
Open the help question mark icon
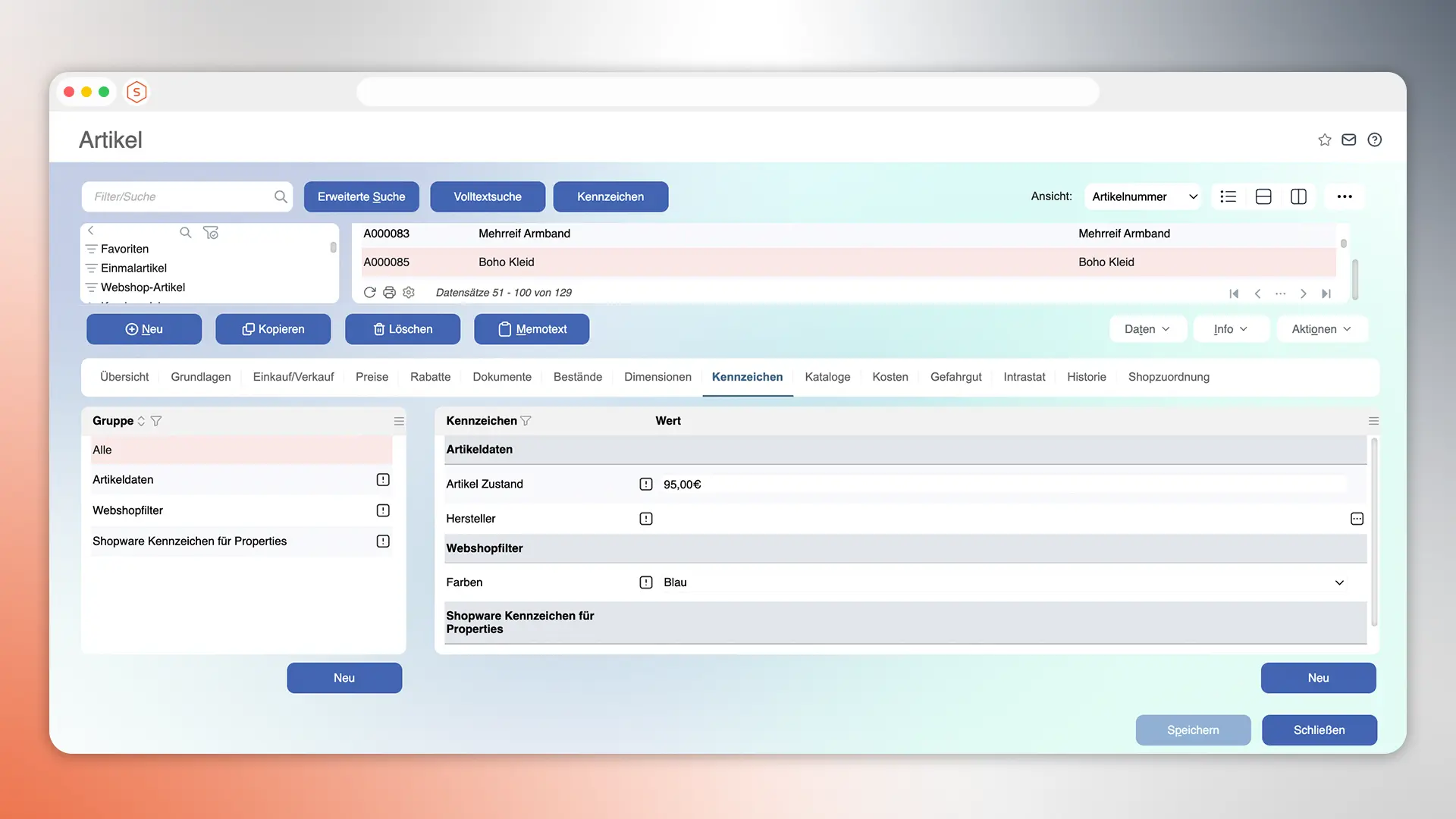[1375, 140]
